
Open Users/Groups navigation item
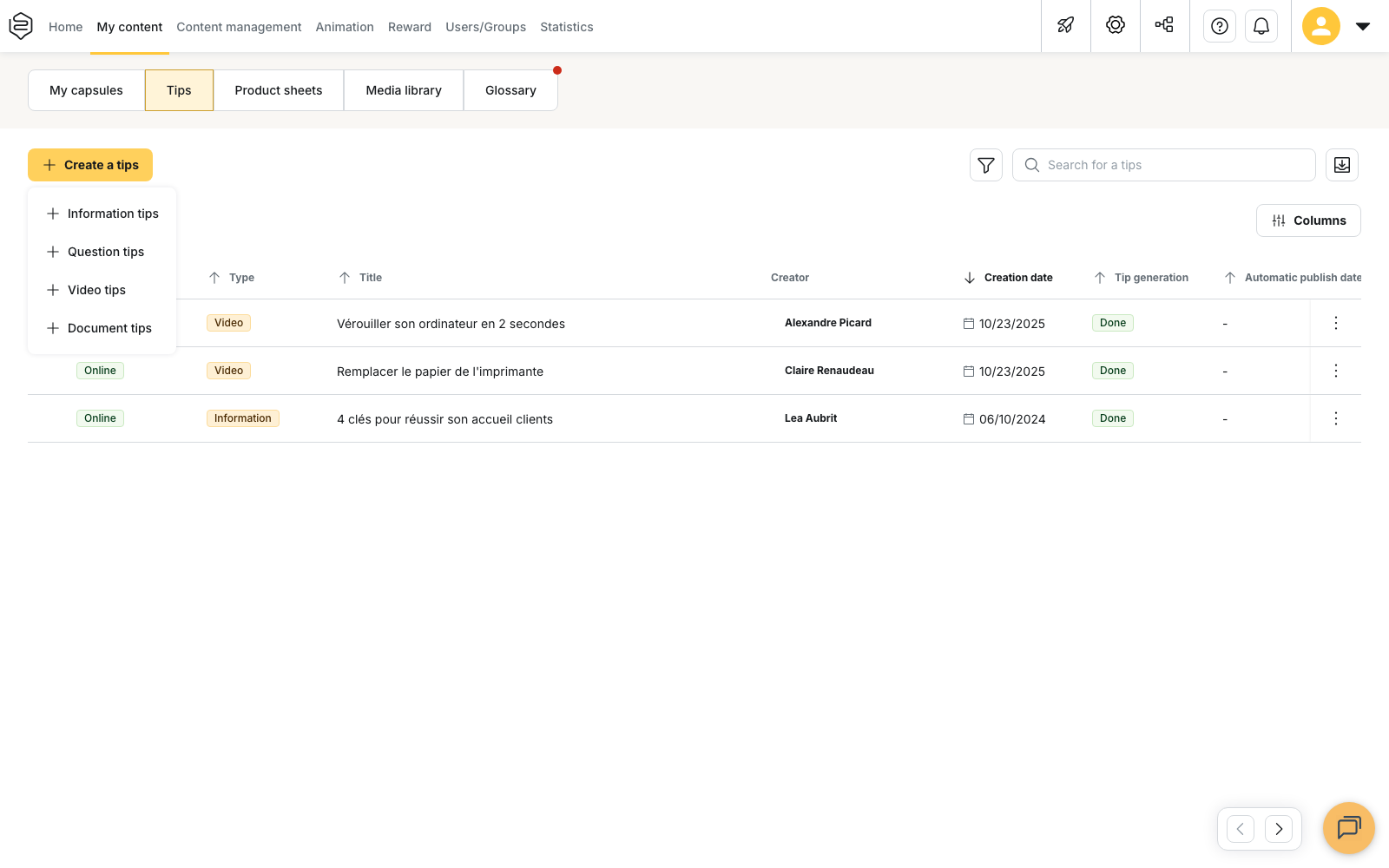tap(486, 27)
